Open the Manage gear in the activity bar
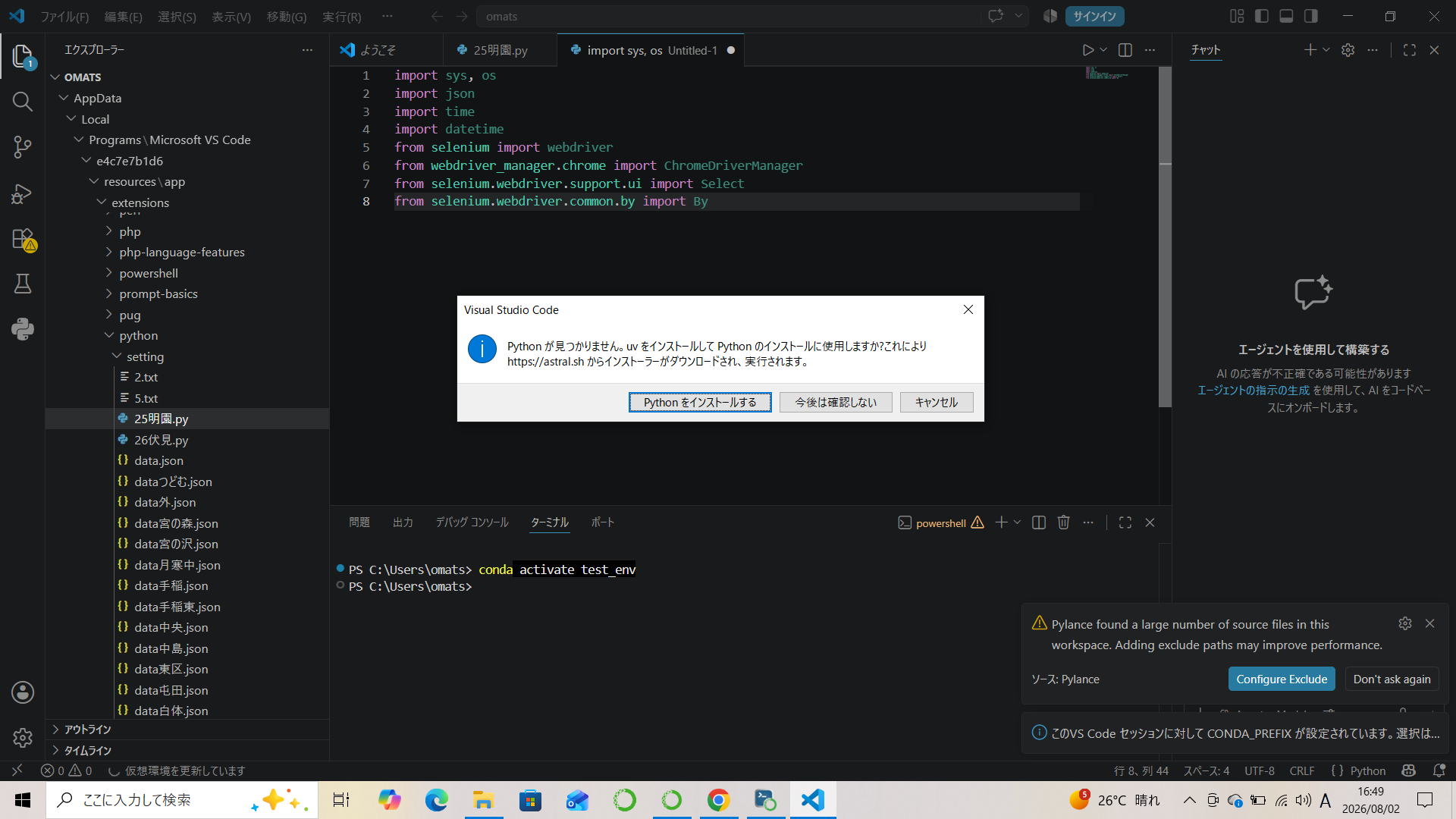 pos(23,737)
